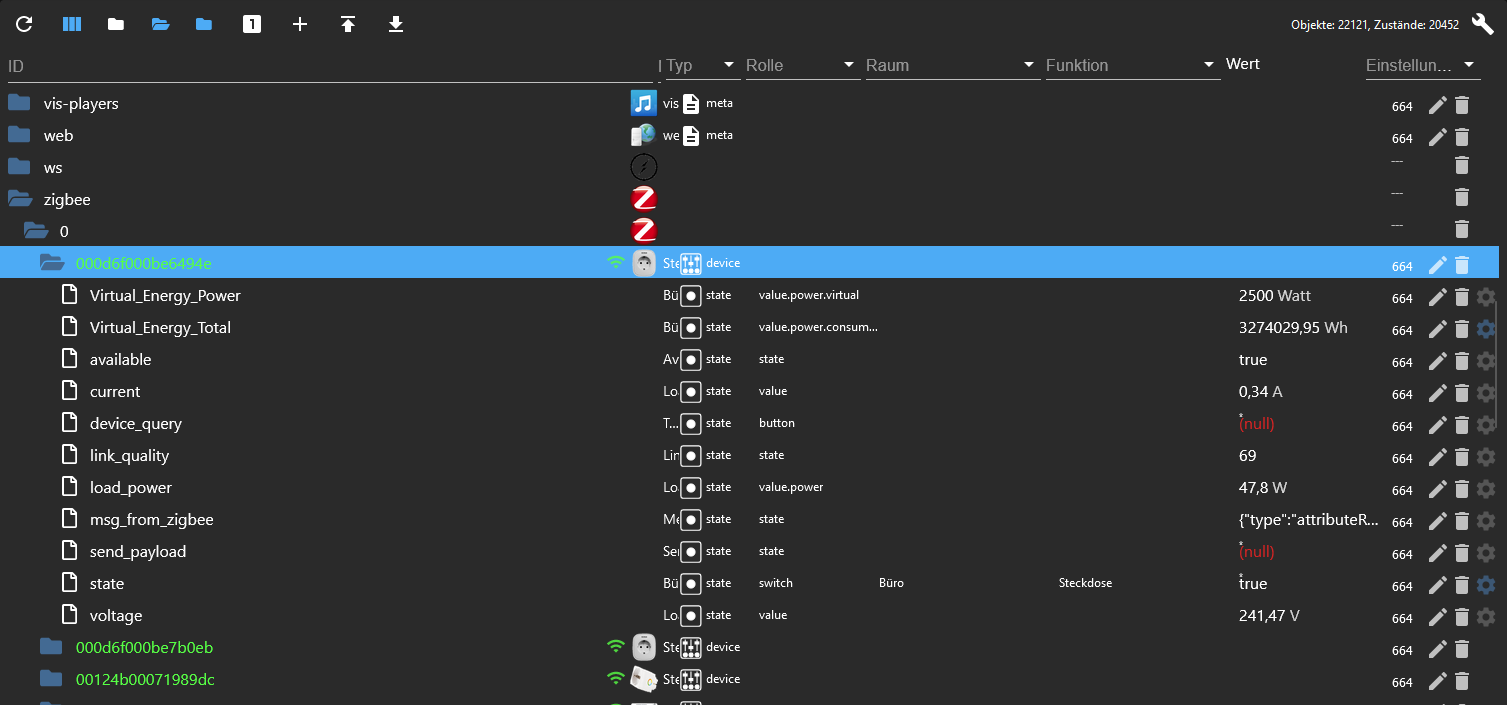Viewport: 1507px width, 705px height.
Task: Expand all folders icon
Action: point(160,24)
